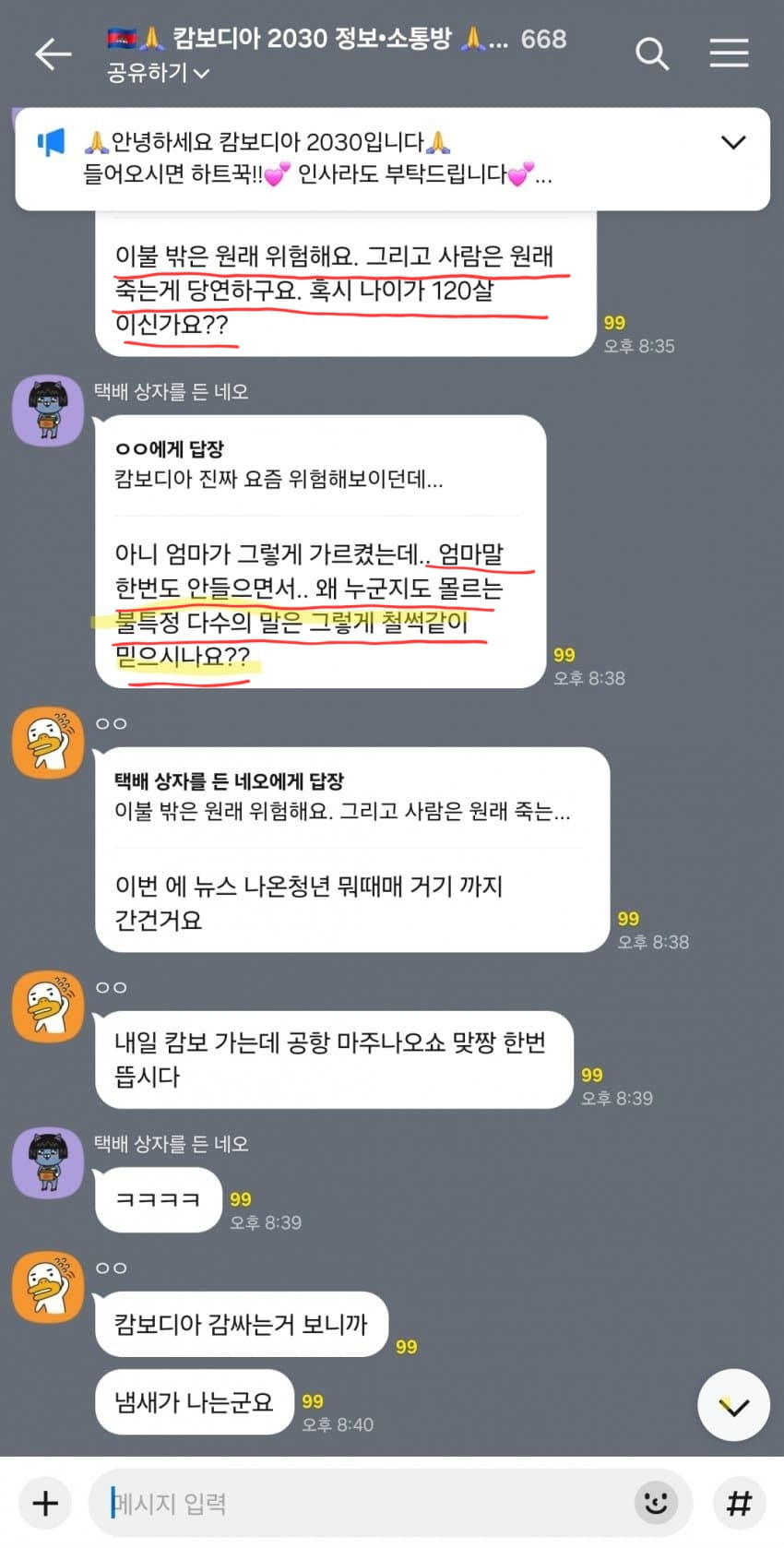Expand the pinned notice chevron

pyautogui.click(x=733, y=142)
